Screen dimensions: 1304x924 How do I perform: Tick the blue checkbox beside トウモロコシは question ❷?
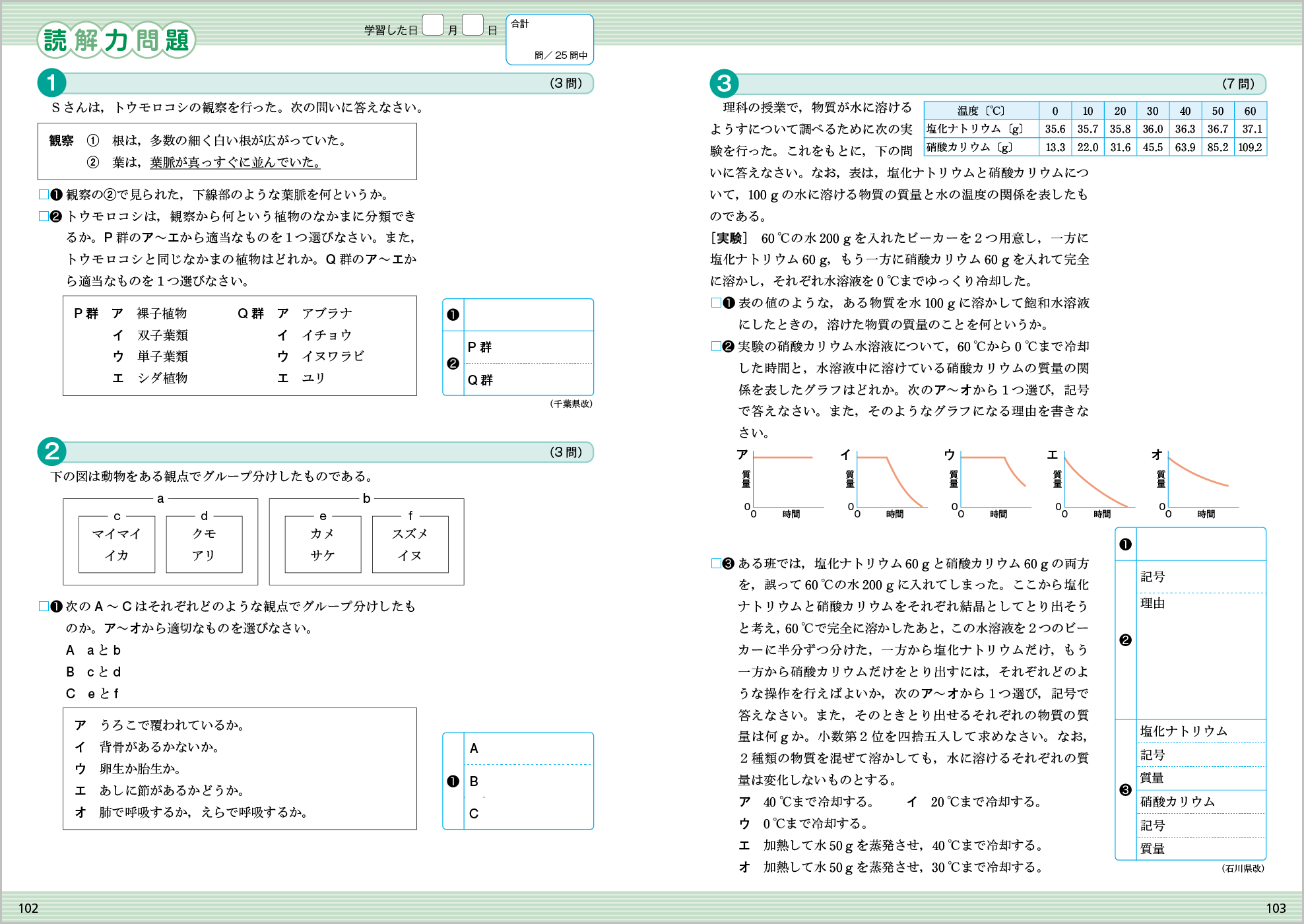44,216
